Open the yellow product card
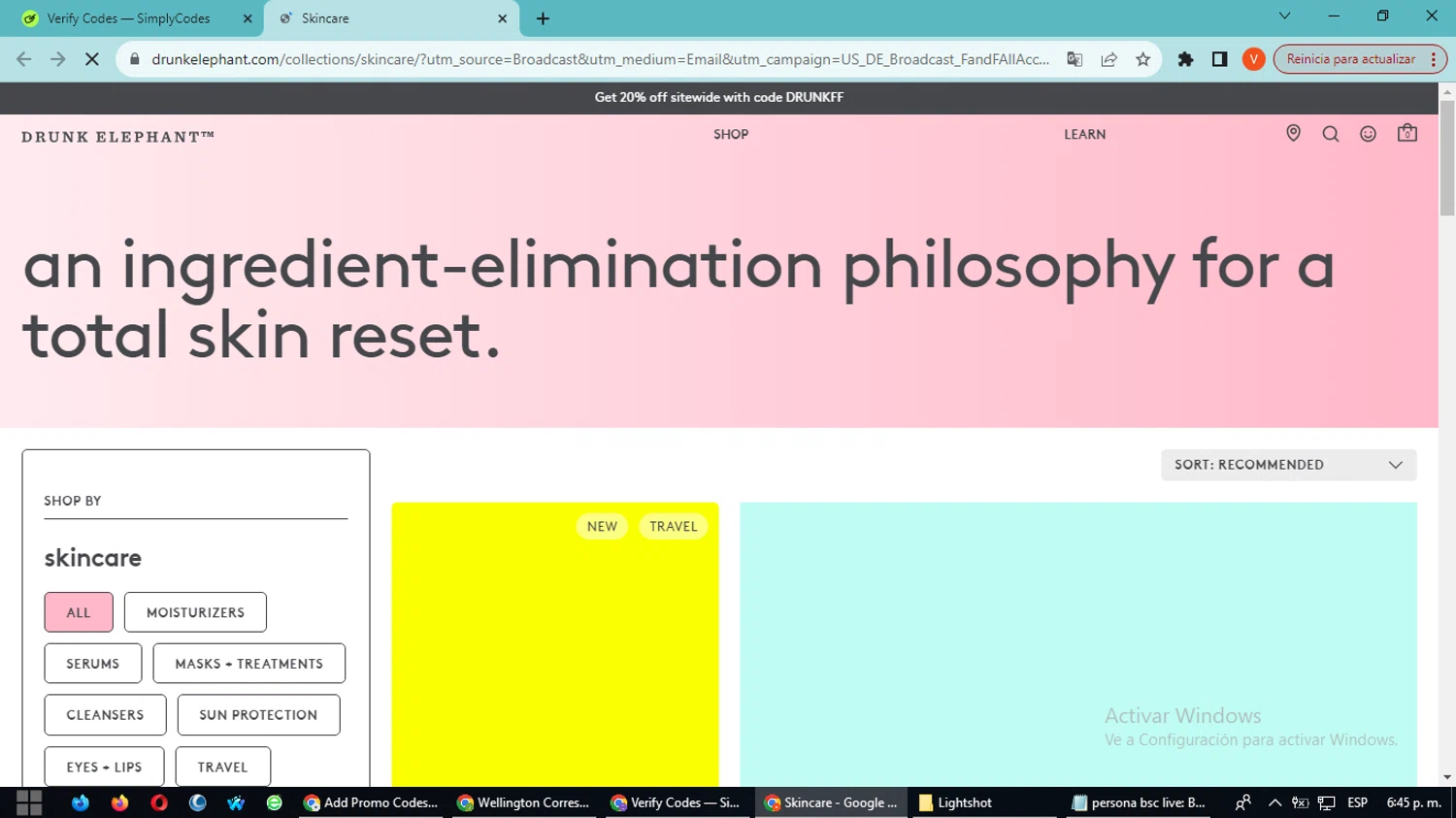 pos(555,644)
